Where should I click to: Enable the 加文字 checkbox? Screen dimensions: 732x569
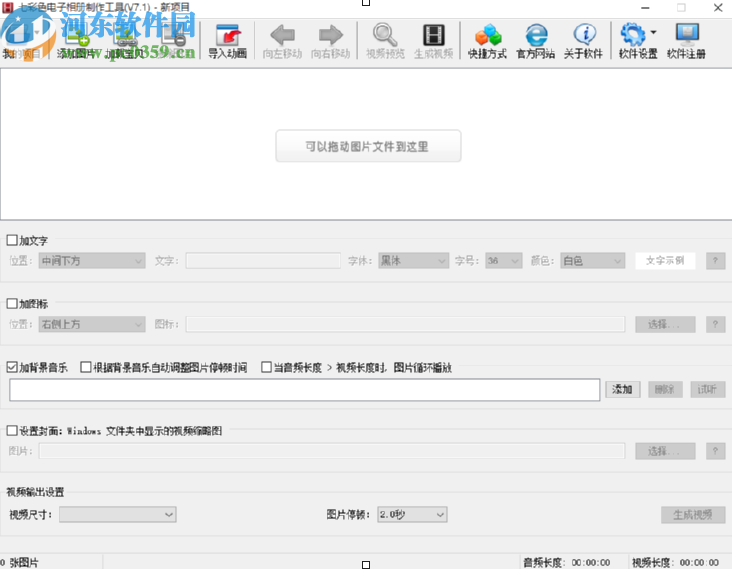12,240
